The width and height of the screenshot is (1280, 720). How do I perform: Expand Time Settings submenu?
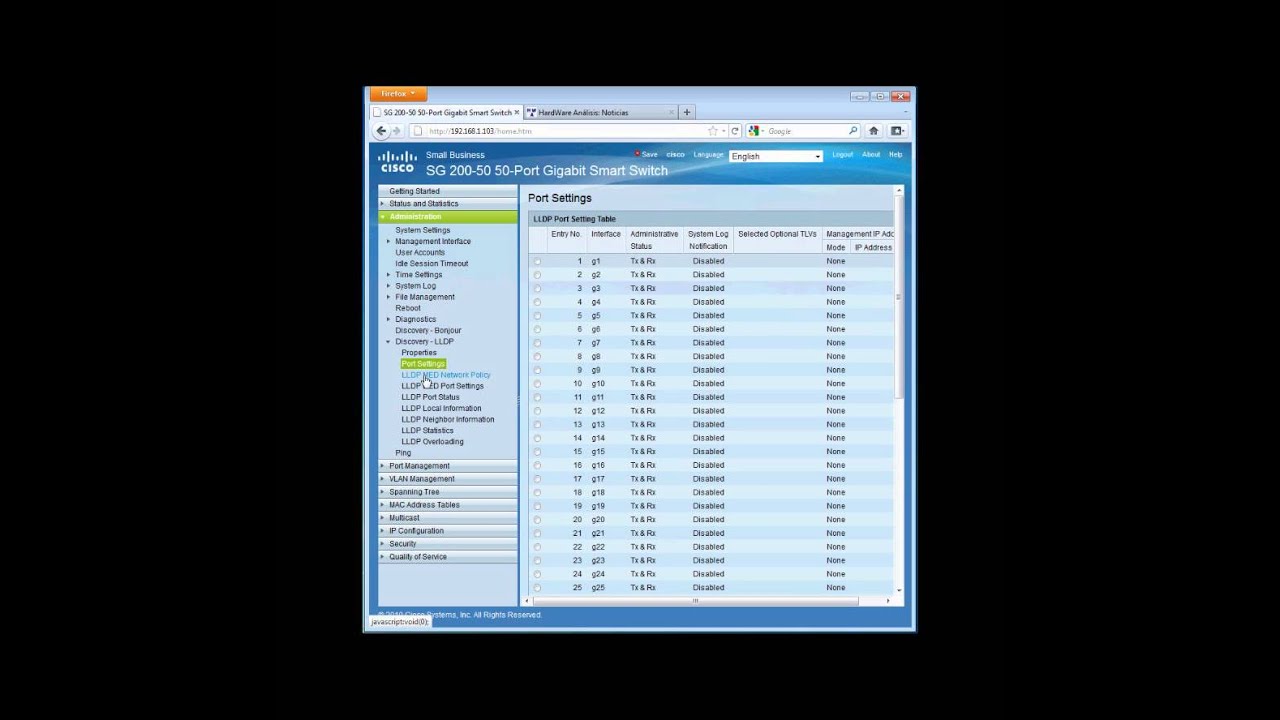click(x=418, y=275)
